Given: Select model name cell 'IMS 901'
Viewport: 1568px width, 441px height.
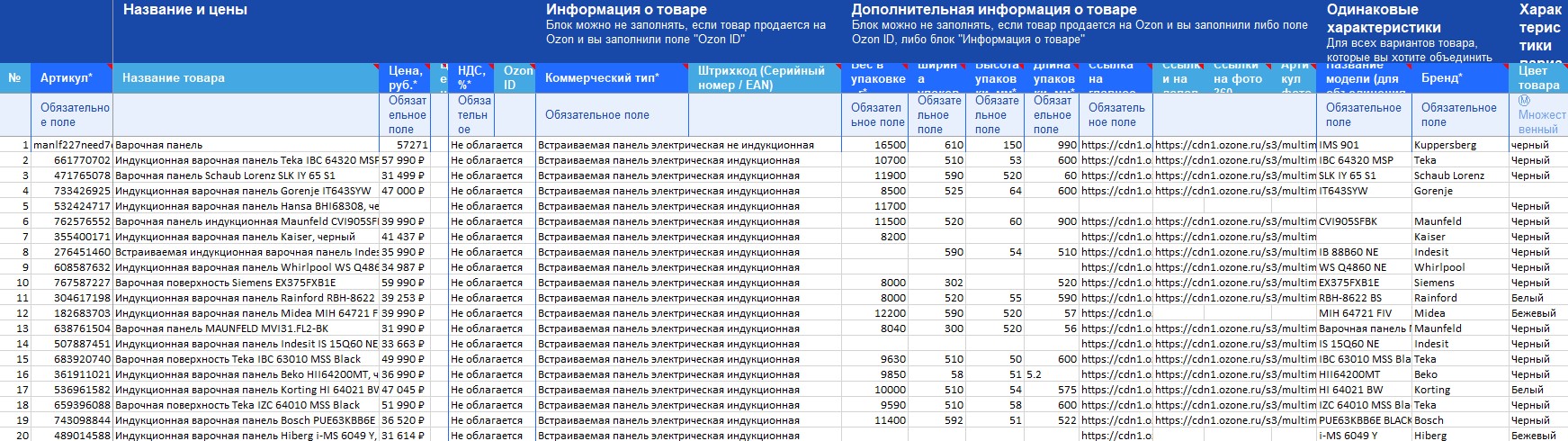Looking at the screenshot, I should pyautogui.click(x=1365, y=145).
